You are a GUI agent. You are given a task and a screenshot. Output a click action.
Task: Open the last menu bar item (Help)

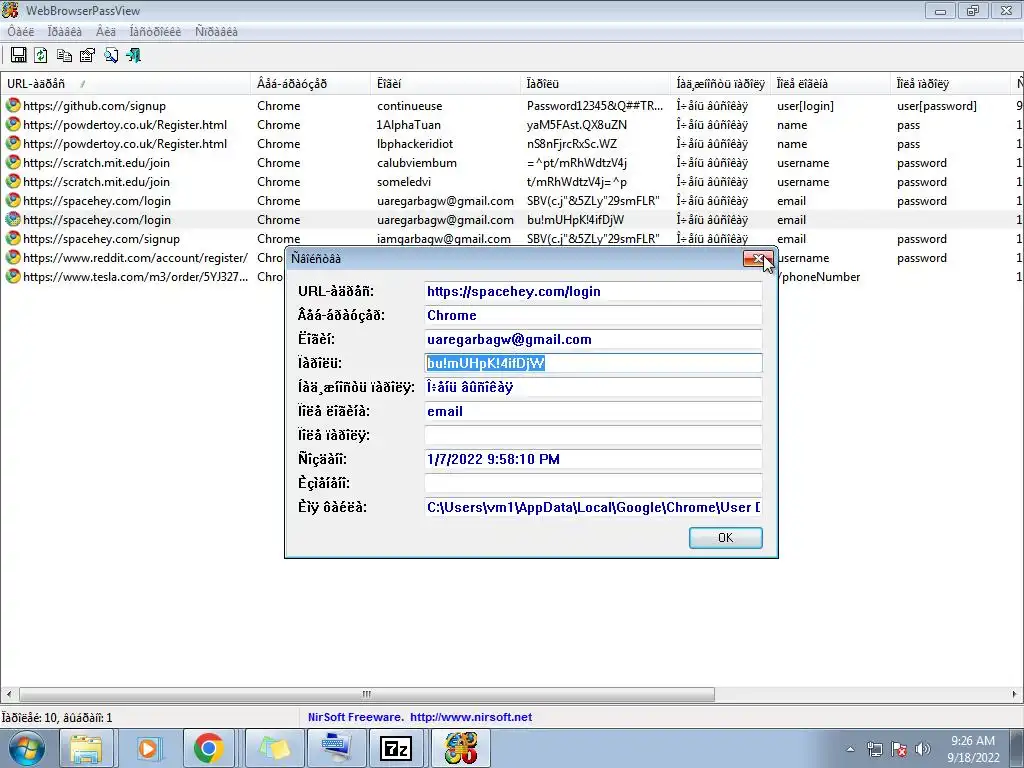click(216, 31)
